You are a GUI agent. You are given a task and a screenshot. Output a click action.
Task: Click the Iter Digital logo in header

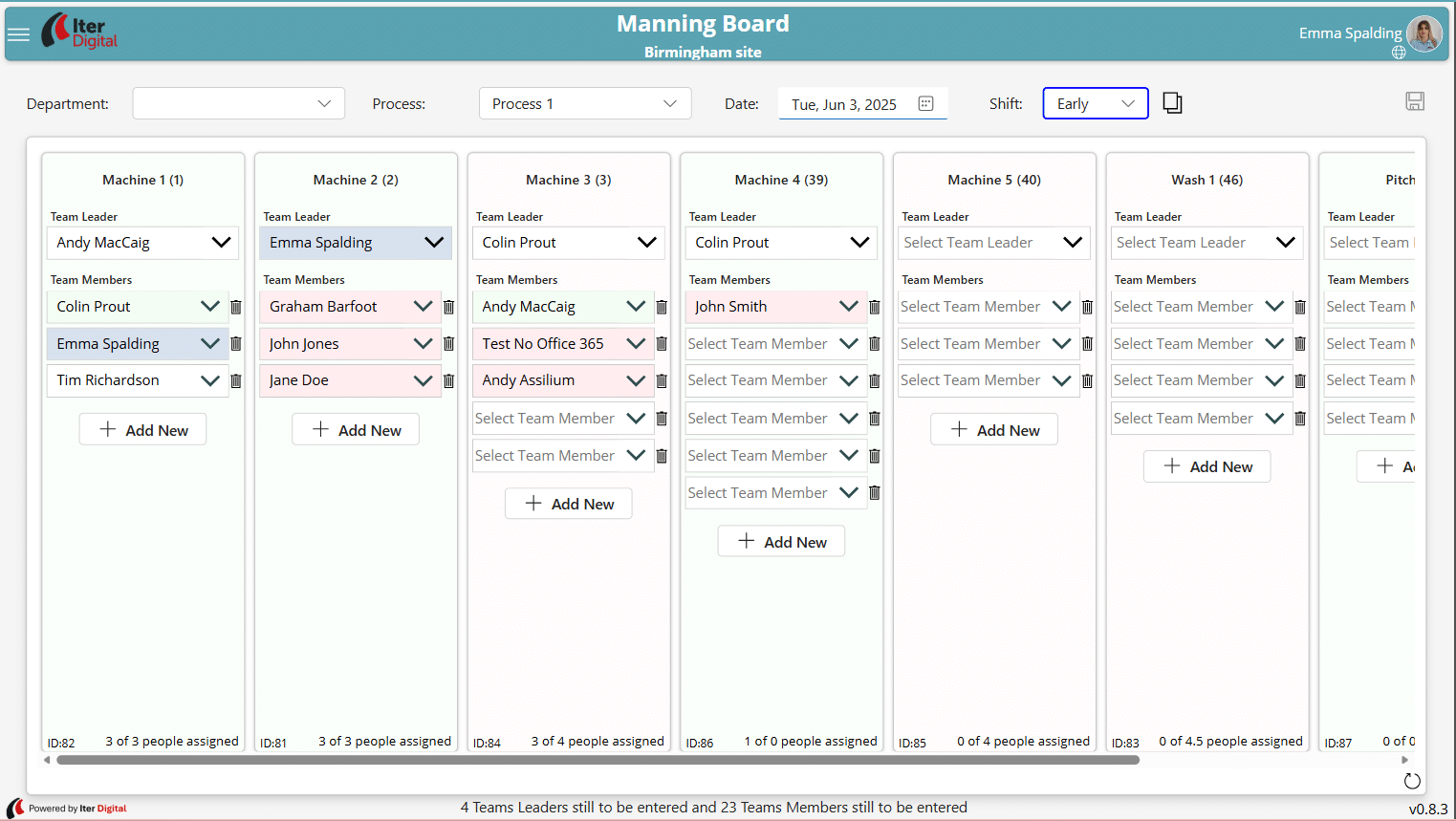click(x=79, y=32)
